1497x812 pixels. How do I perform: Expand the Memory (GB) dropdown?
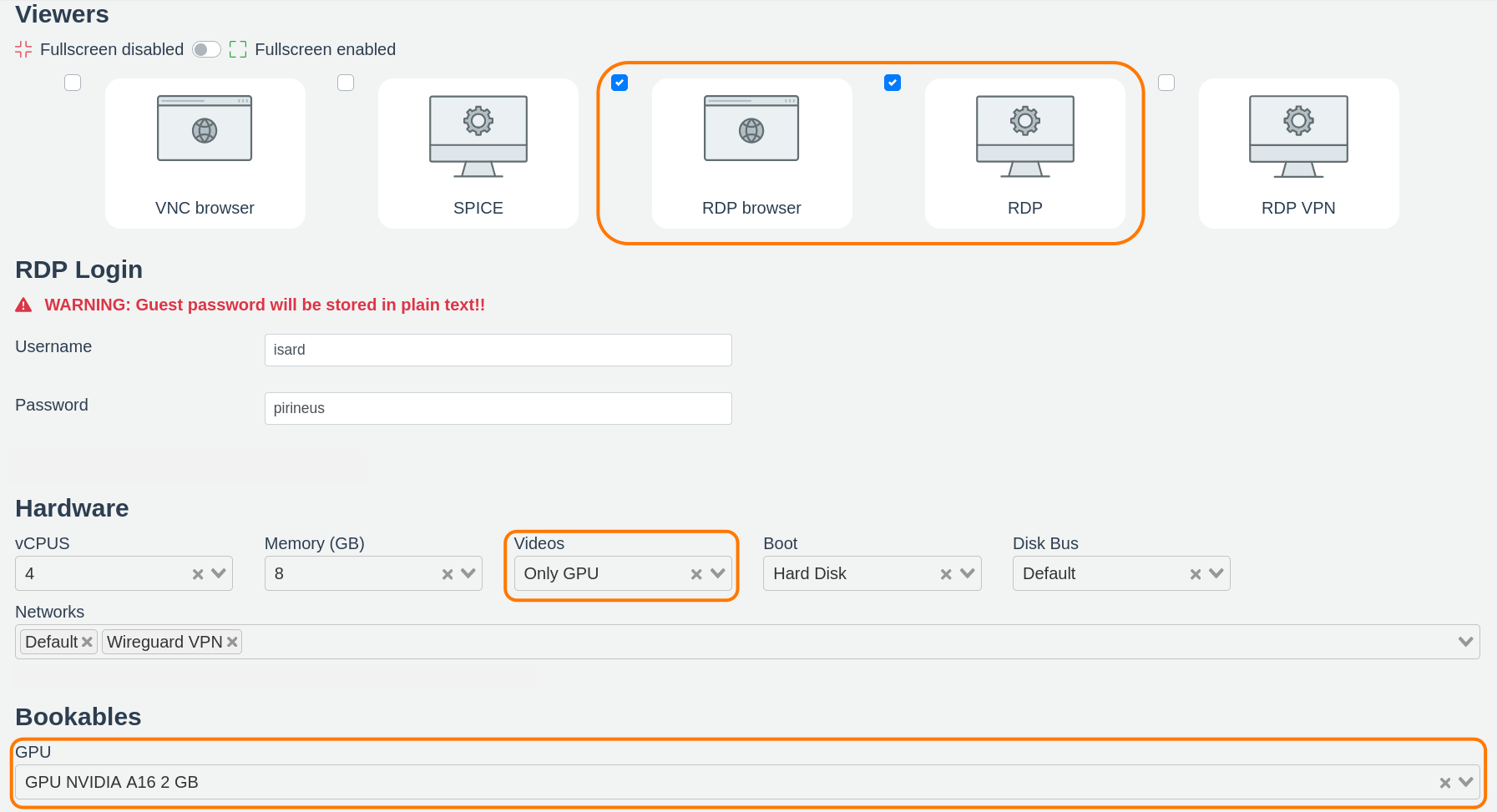click(x=468, y=573)
